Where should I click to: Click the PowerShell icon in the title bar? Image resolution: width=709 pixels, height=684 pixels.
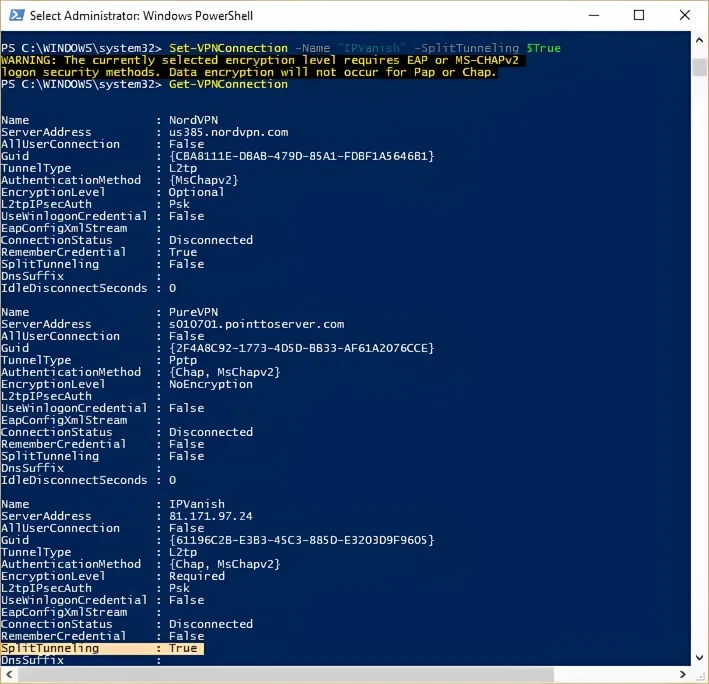(x=17, y=15)
